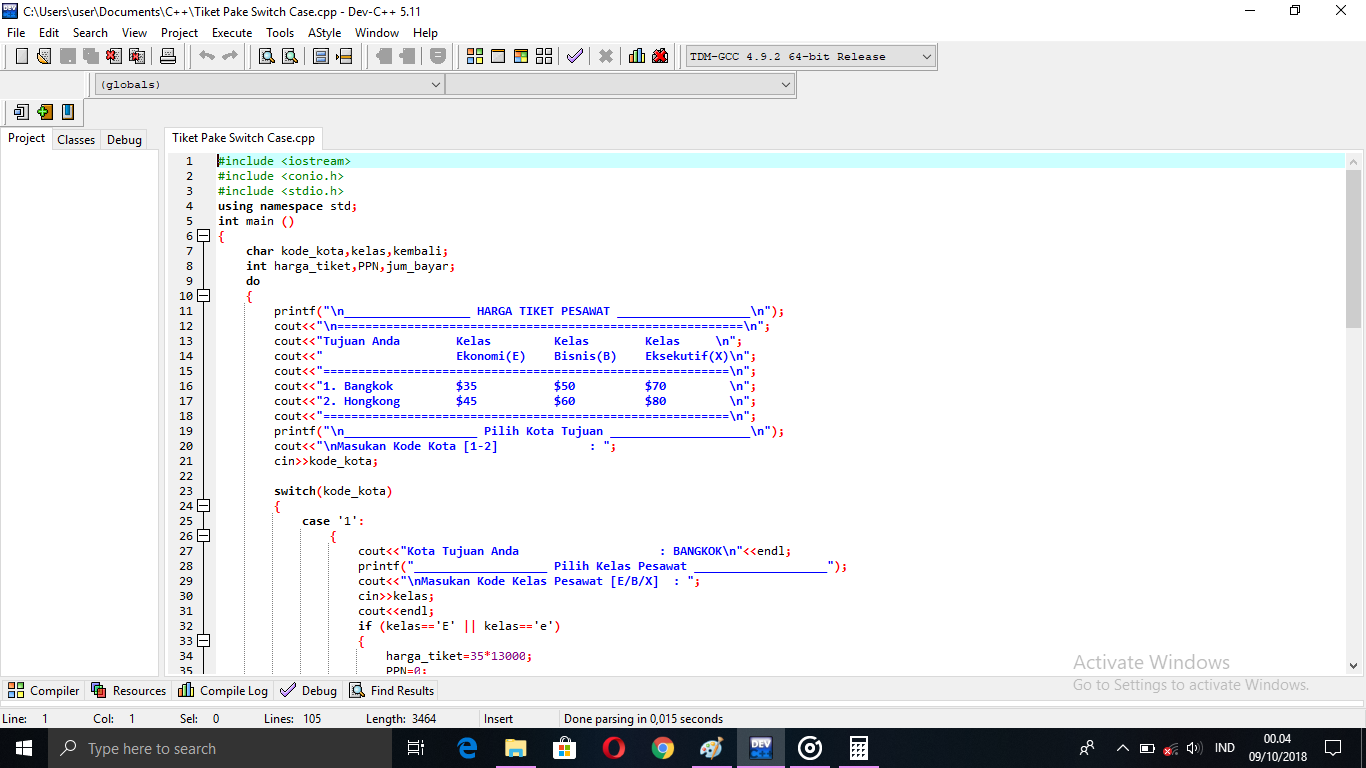The image size is (1366, 768).
Task: Click the Find magnifier toolbar icon
Action: 267,56
